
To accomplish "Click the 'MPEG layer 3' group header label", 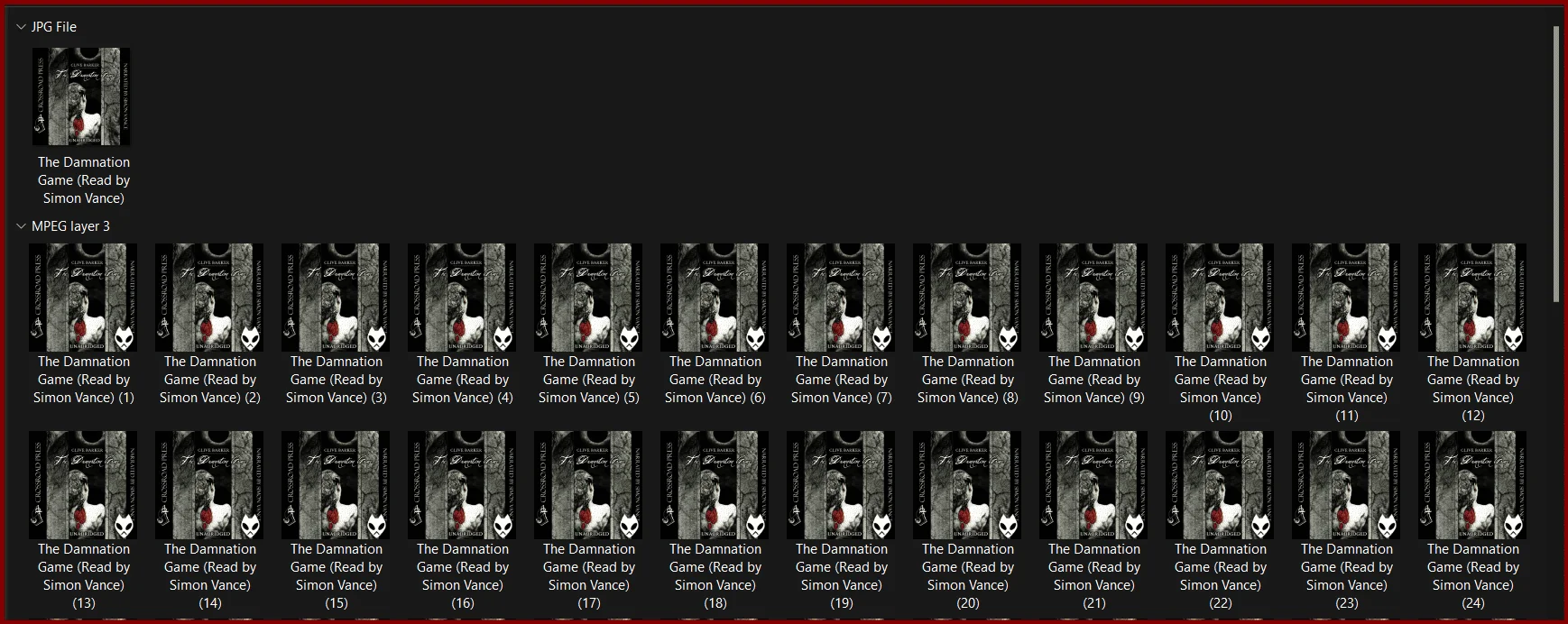I will tap(70, 226).
